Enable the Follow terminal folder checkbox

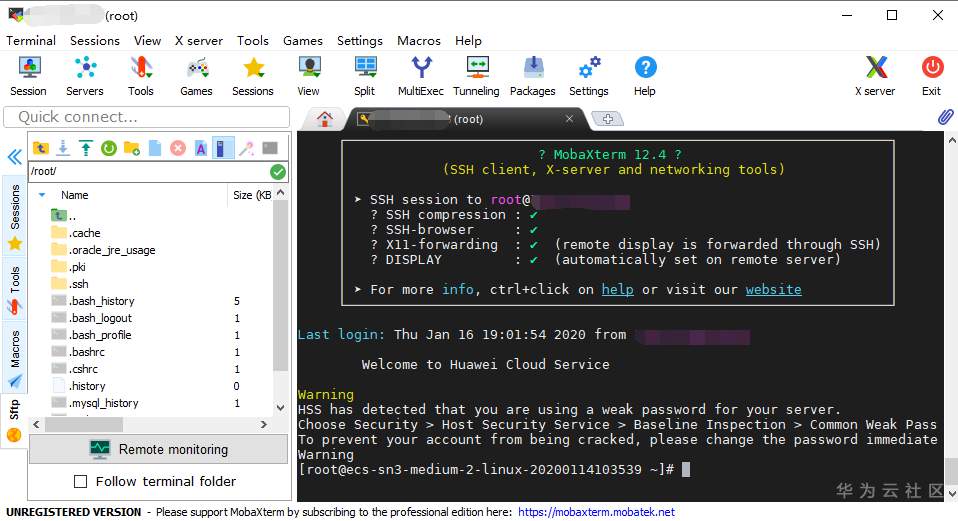(x=80, y=481)
